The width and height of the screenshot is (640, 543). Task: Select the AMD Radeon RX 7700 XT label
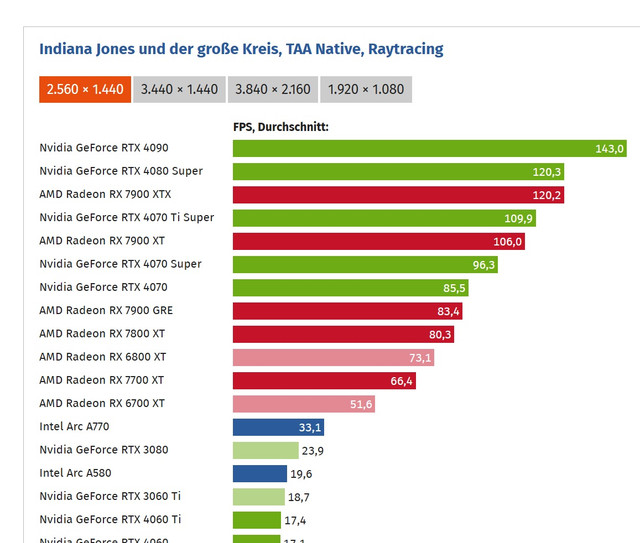101,381
